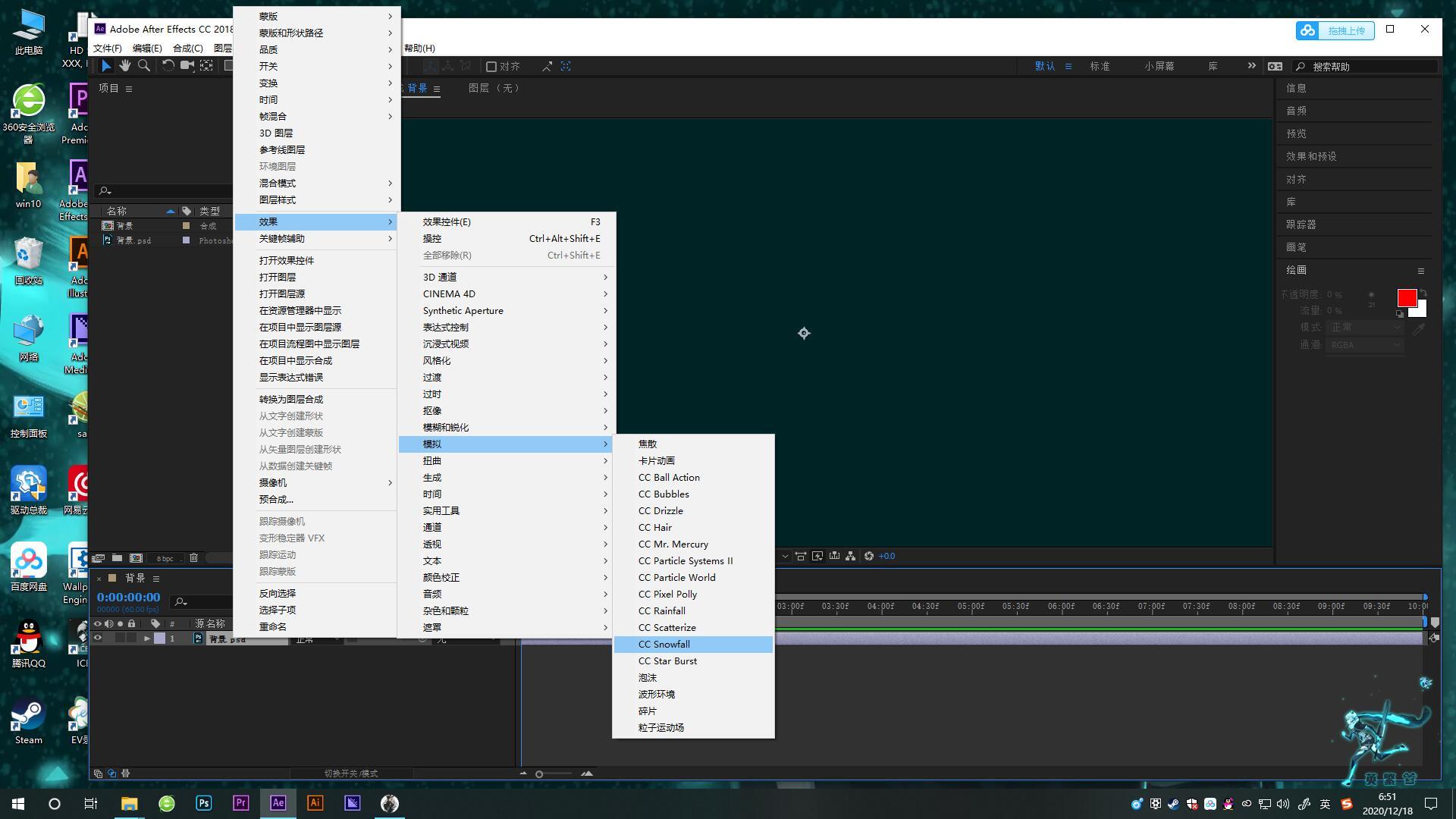Click the red foreground color swatch

click(1406, 298)
